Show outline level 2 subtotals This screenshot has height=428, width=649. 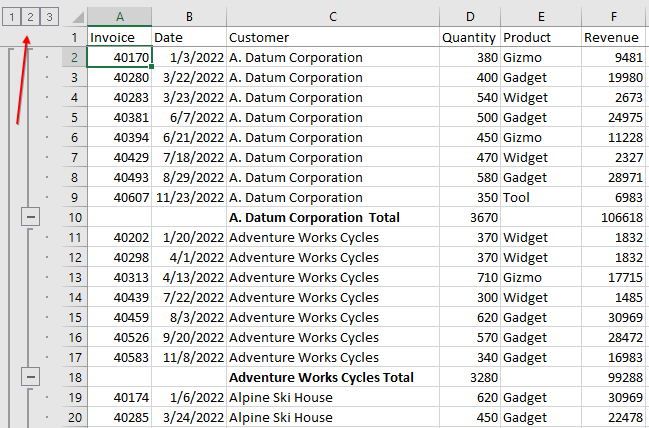click(30, 17)
